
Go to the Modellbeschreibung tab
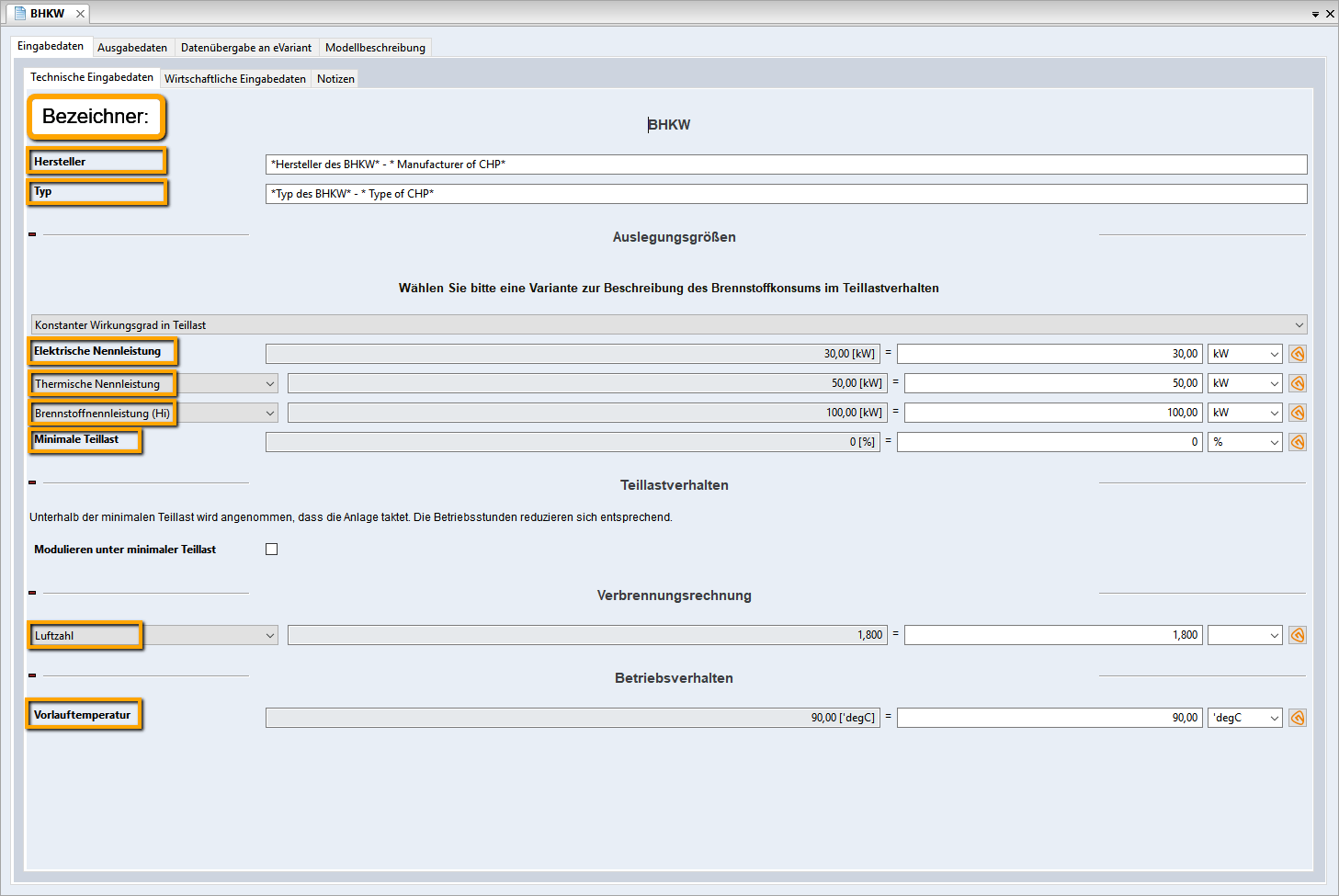click(x=375, y=48)
